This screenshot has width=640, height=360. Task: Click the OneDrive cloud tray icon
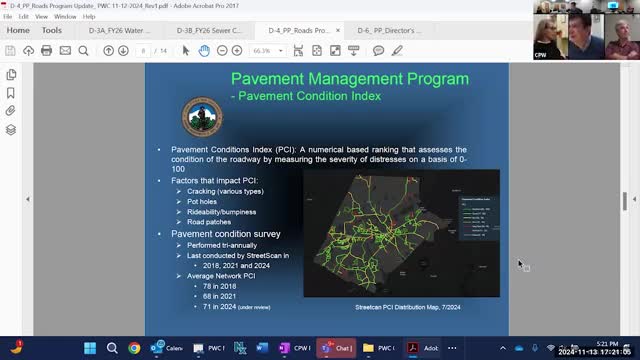tap(519, 348)
